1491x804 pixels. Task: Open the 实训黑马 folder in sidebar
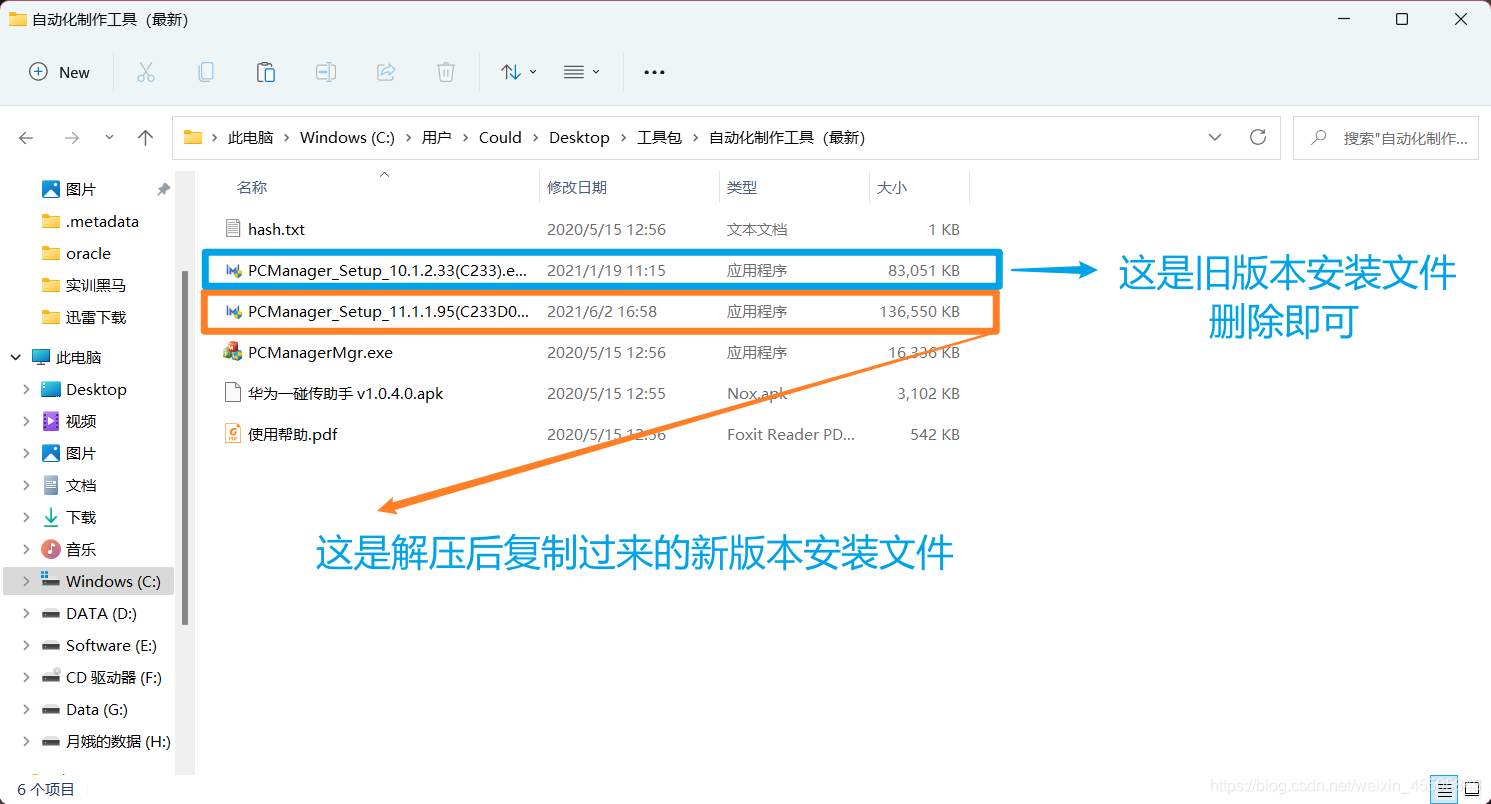[x=95, y=285]
